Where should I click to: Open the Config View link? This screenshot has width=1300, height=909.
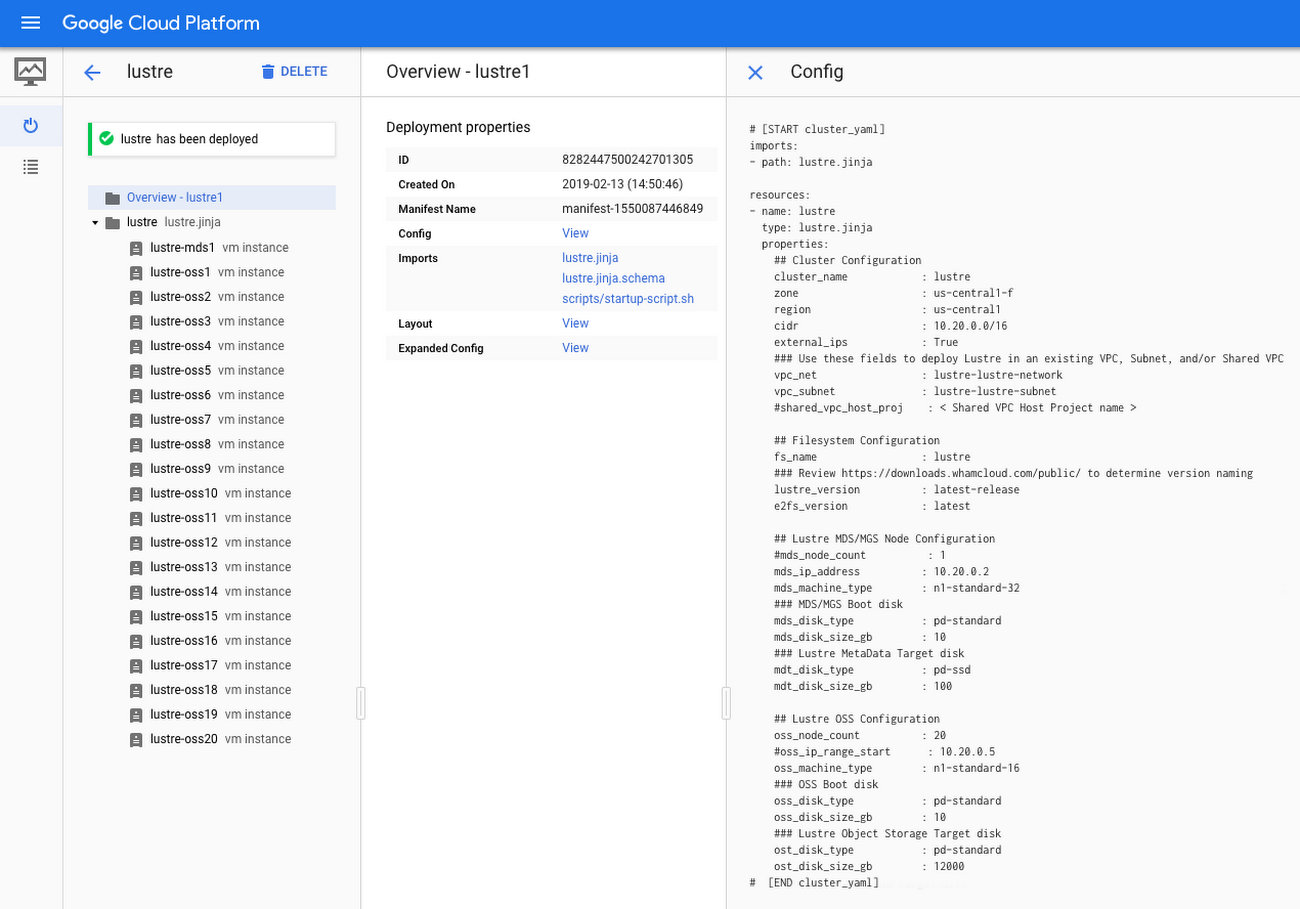pos(575,233)
